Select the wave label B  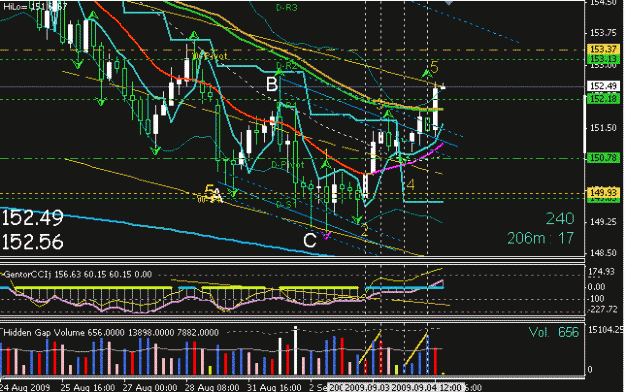272,85
